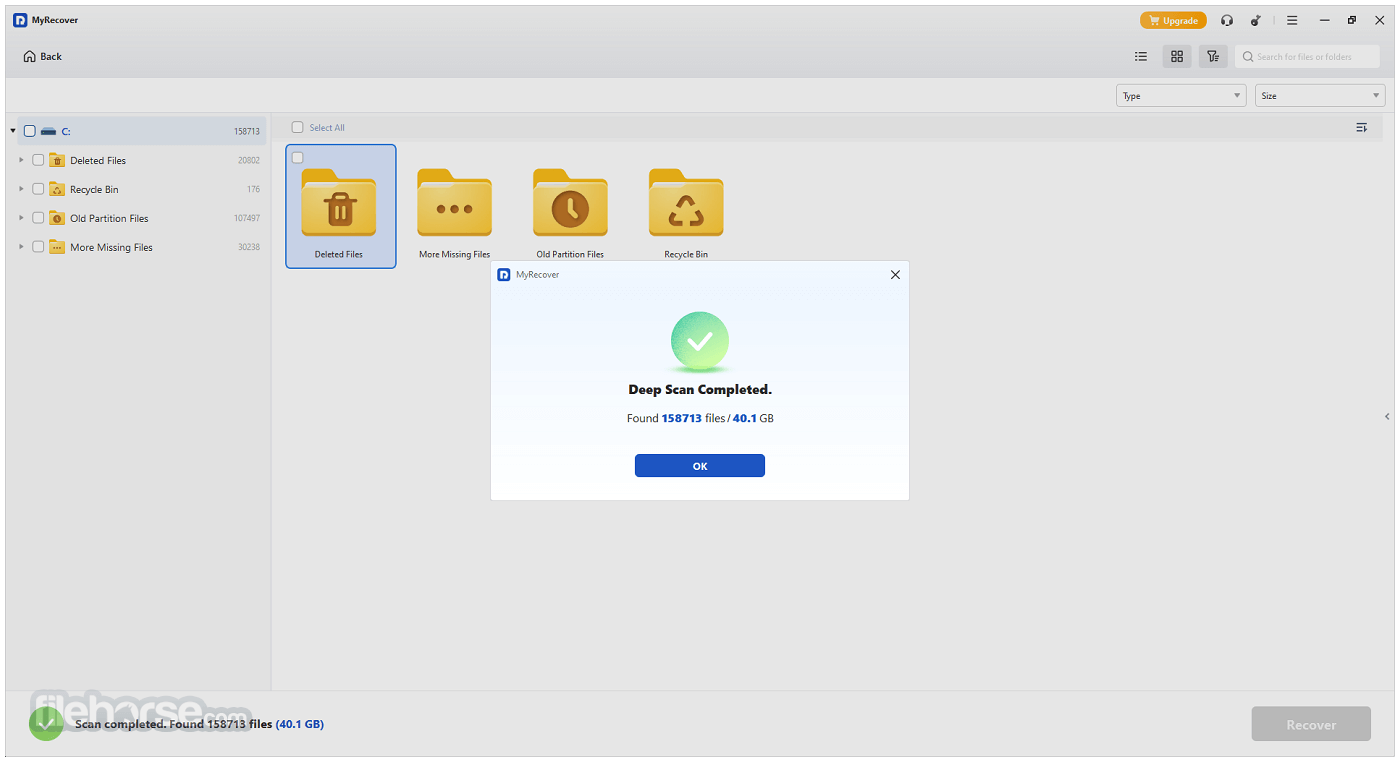Click the "Found 158713 files / 40.1 GB" dialog text
This screenshot has width=1400, height=762.
point(700,418)
